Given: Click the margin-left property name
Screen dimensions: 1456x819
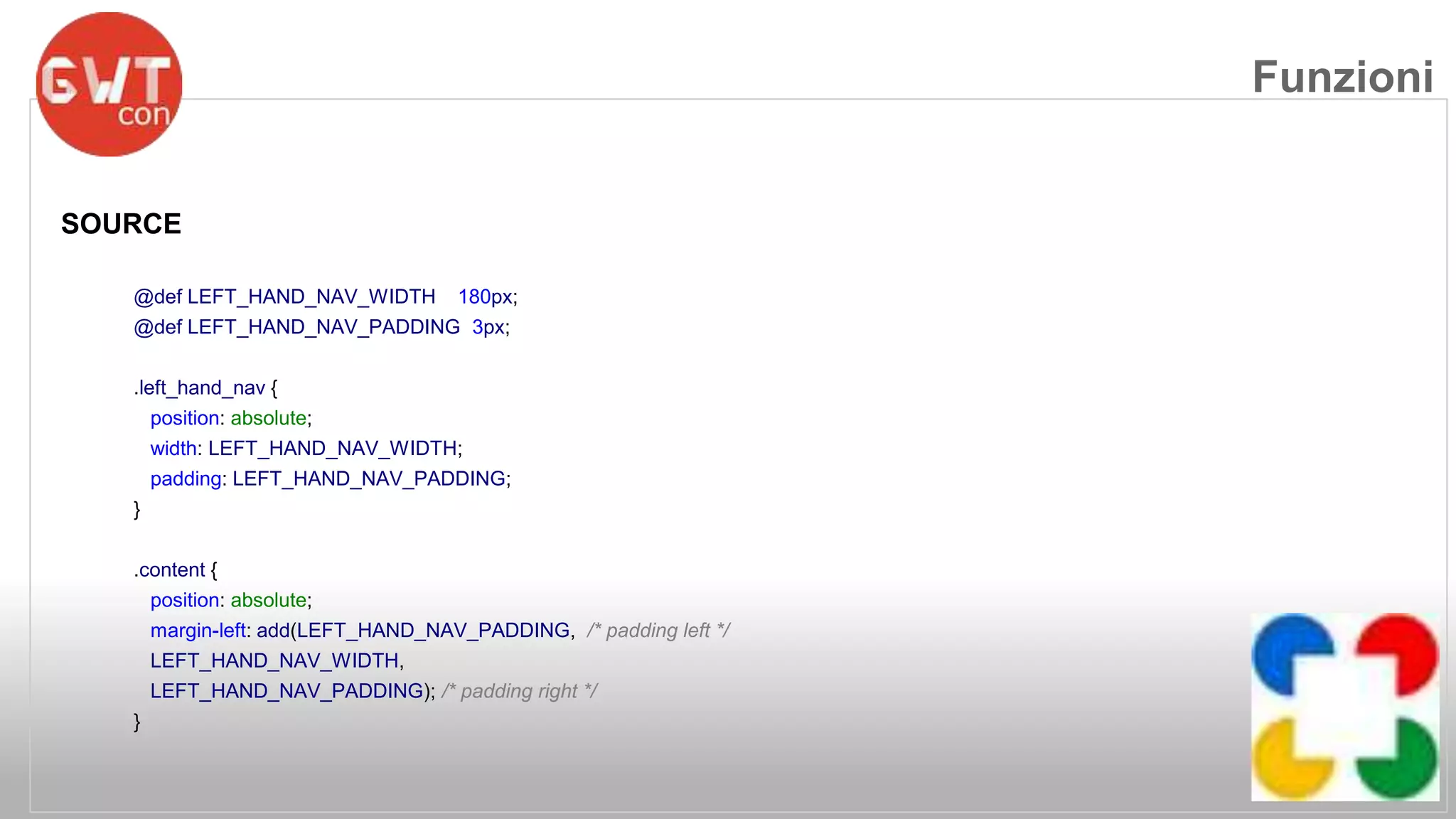Looking at the screenshot, I should [x=197, y=631].
